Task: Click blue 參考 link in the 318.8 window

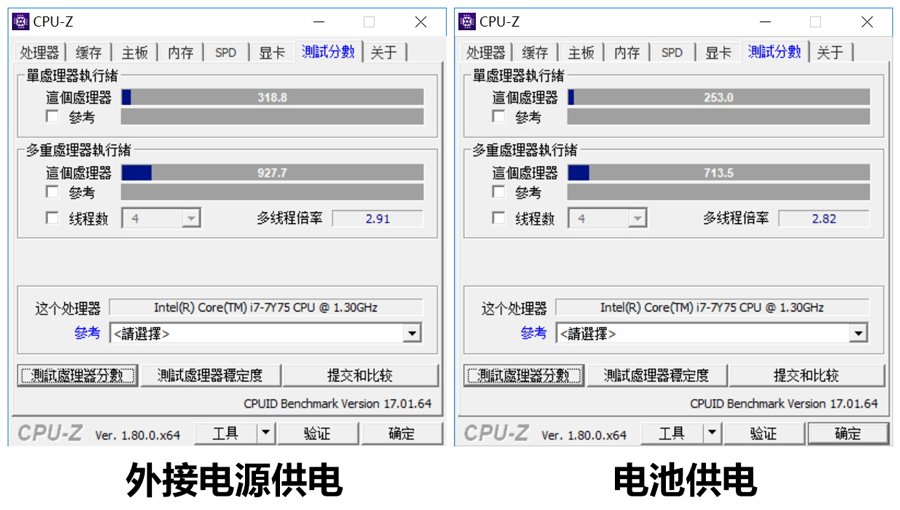Action: (x=86, y=333)
